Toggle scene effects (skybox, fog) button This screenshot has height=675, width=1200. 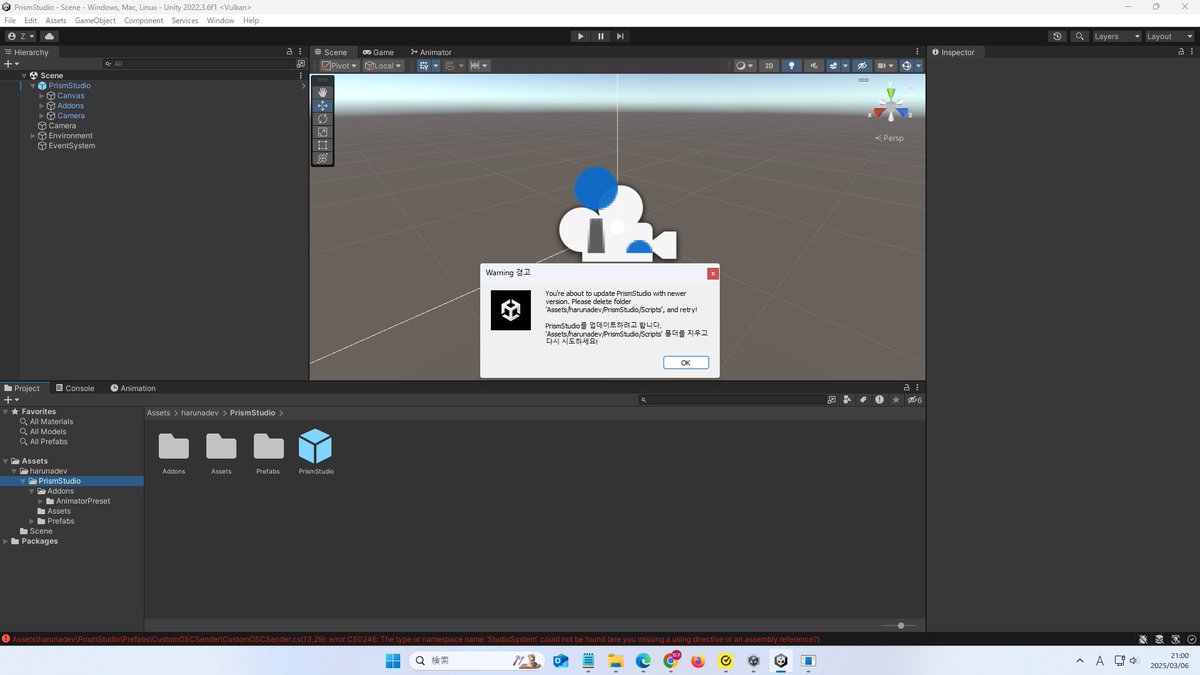[835, 65]
